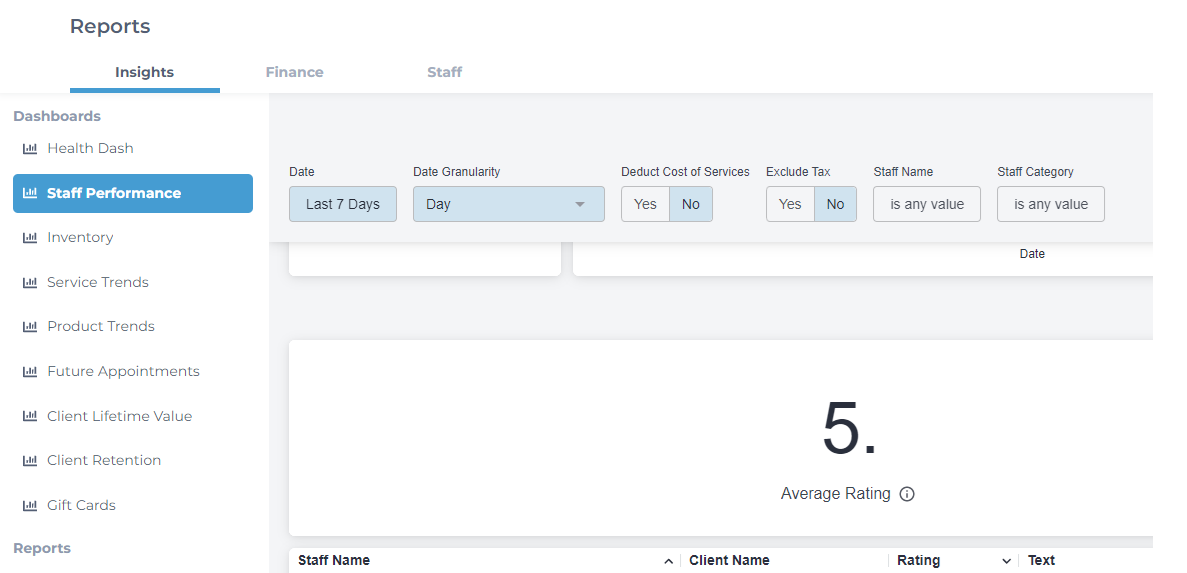Click Average Rating info icon

tap(907, 494)
